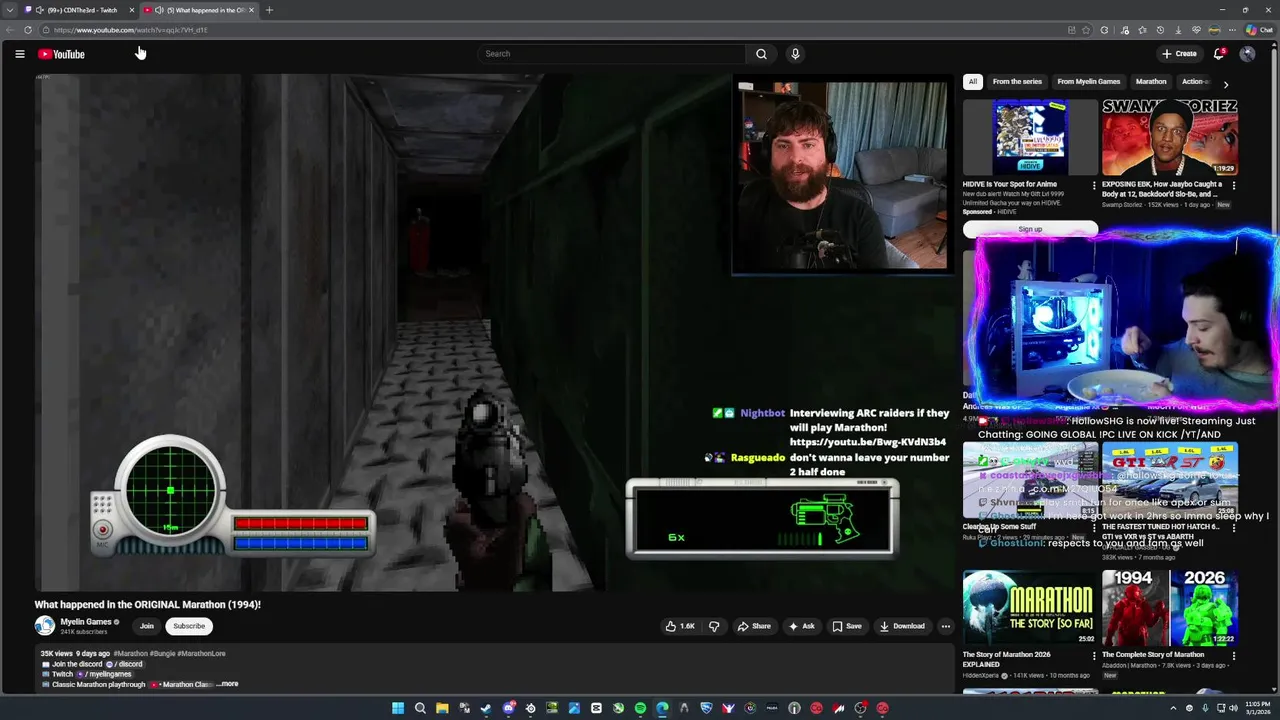The height and width of the screenshot is (720, 1280).
Task: Click the Download video button
Action: point(902,626)
